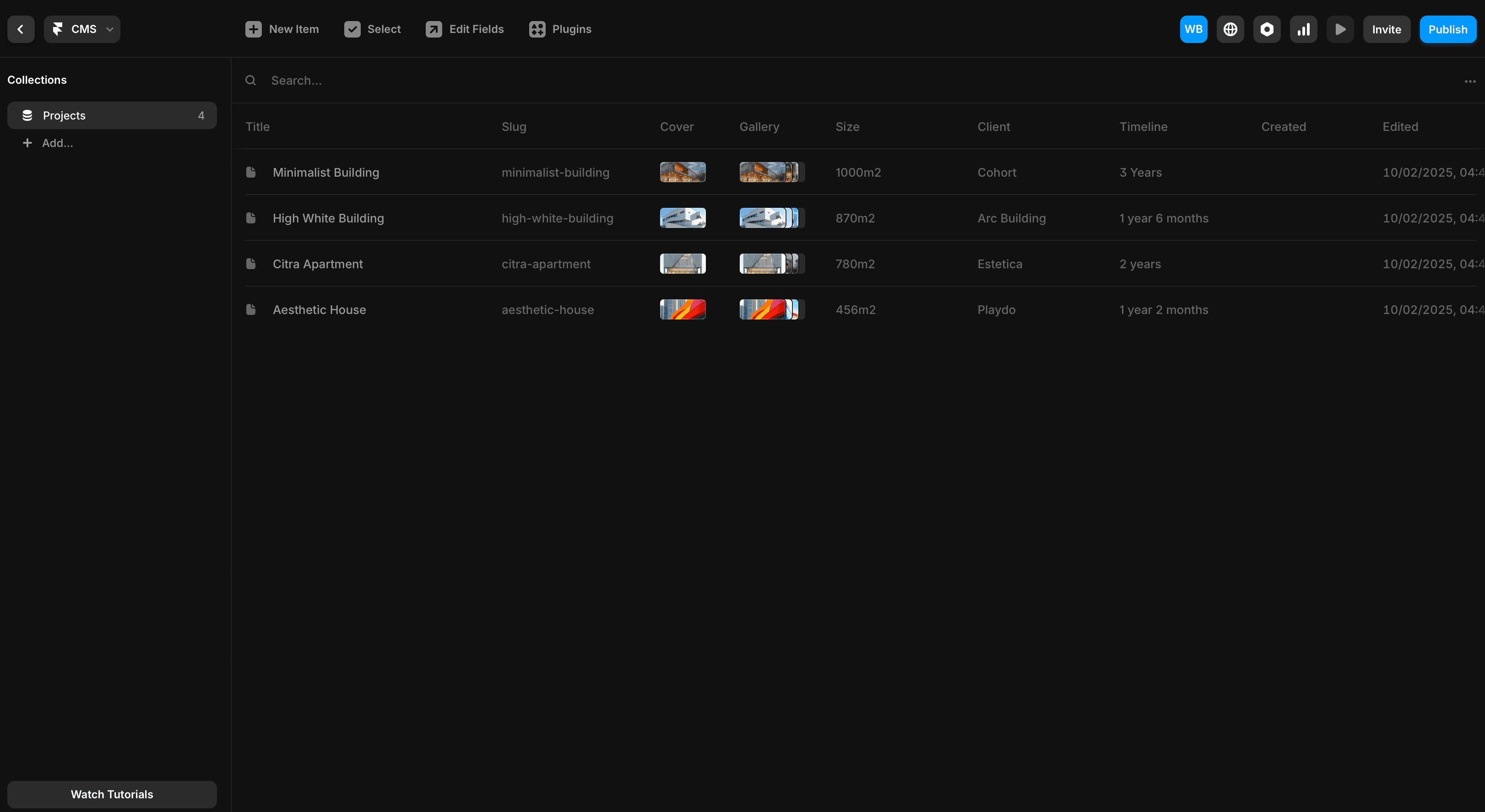Open the Aesthetic House item
The image size is (1485, 812).
tap(320, 310)
